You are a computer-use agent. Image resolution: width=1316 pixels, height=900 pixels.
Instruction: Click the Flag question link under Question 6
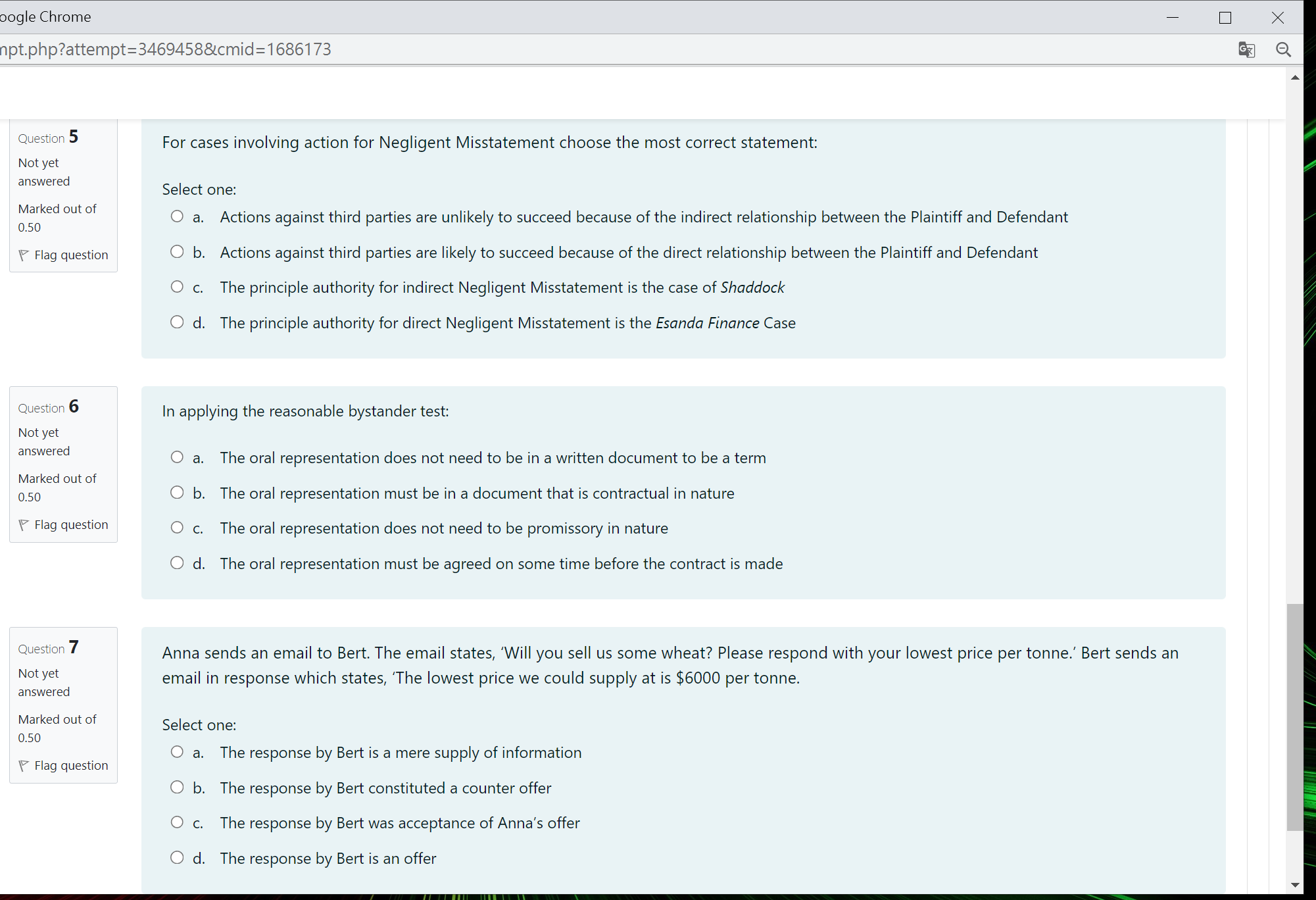point(71,524)
